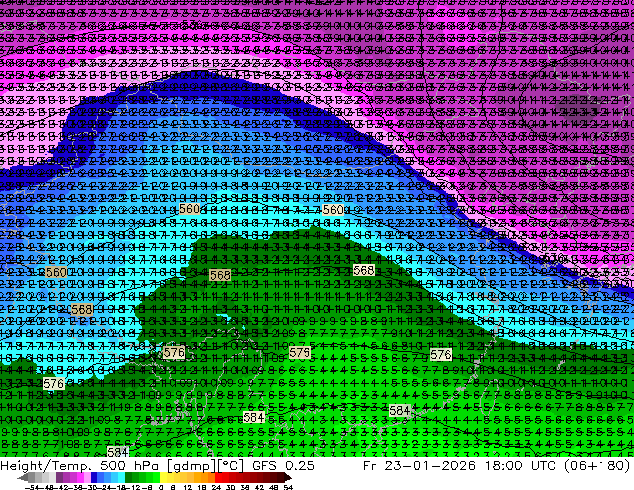Click the 'UTC' timezone label

pyautogui.click(x=544, y=465)
